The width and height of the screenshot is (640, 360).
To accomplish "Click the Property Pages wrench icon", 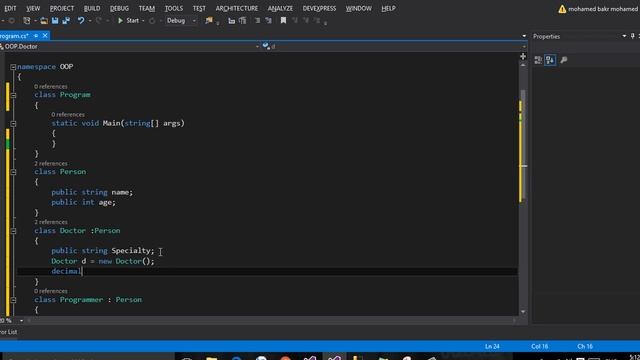I will [x=564, y=60].
